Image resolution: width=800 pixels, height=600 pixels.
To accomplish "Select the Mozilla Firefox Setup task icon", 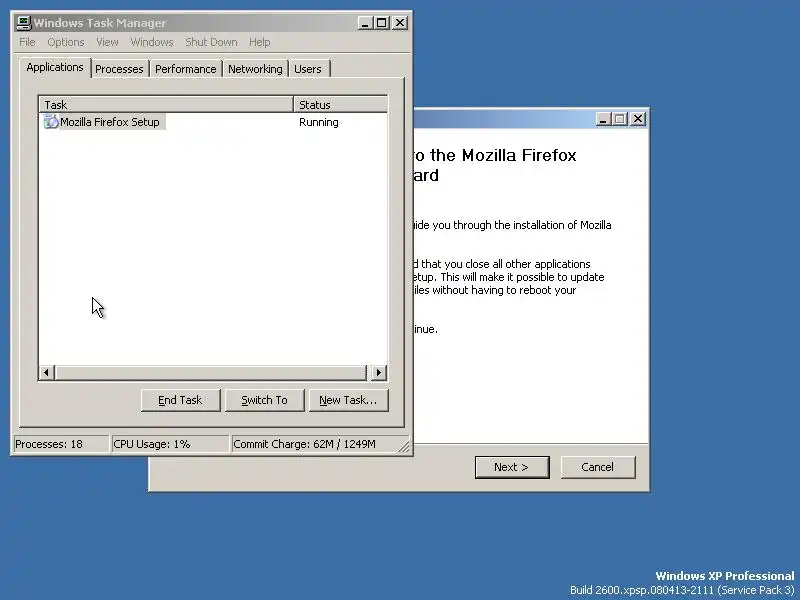I will click(x=51, y=122).
